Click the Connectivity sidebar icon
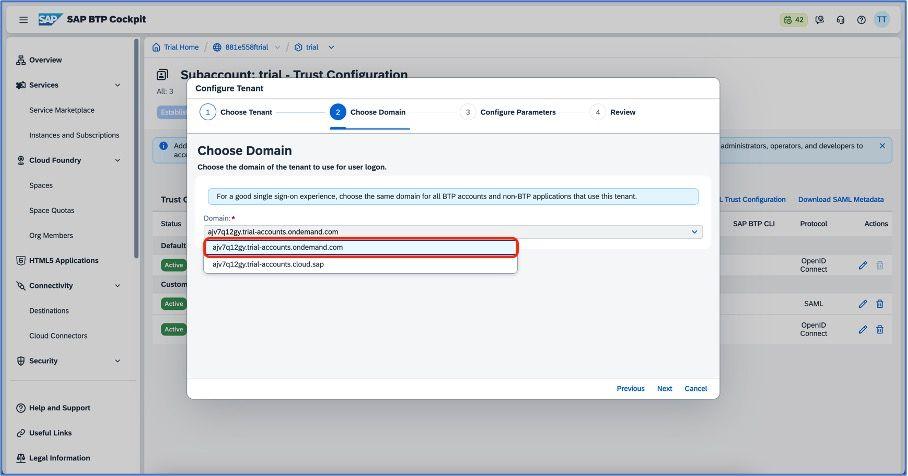 tap(21, 285)
